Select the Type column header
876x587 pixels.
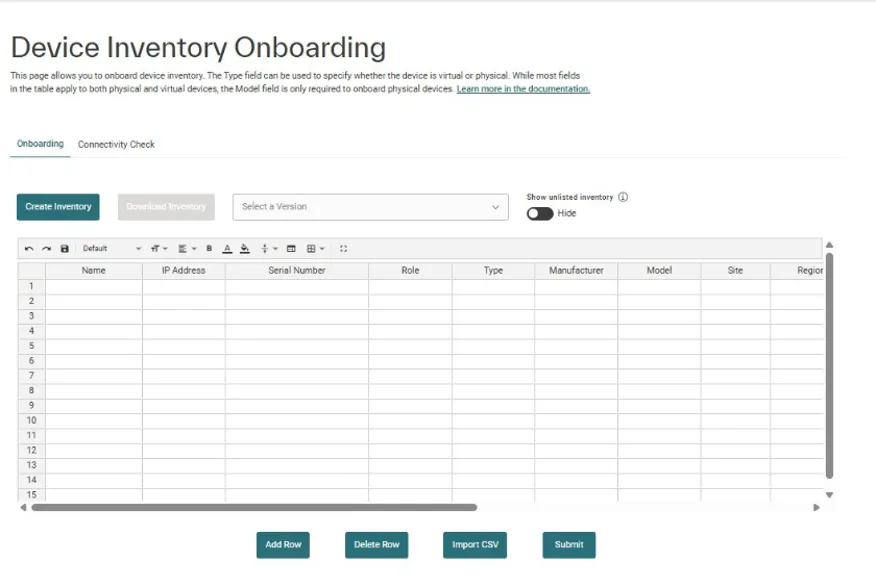[x=493, y=270]
